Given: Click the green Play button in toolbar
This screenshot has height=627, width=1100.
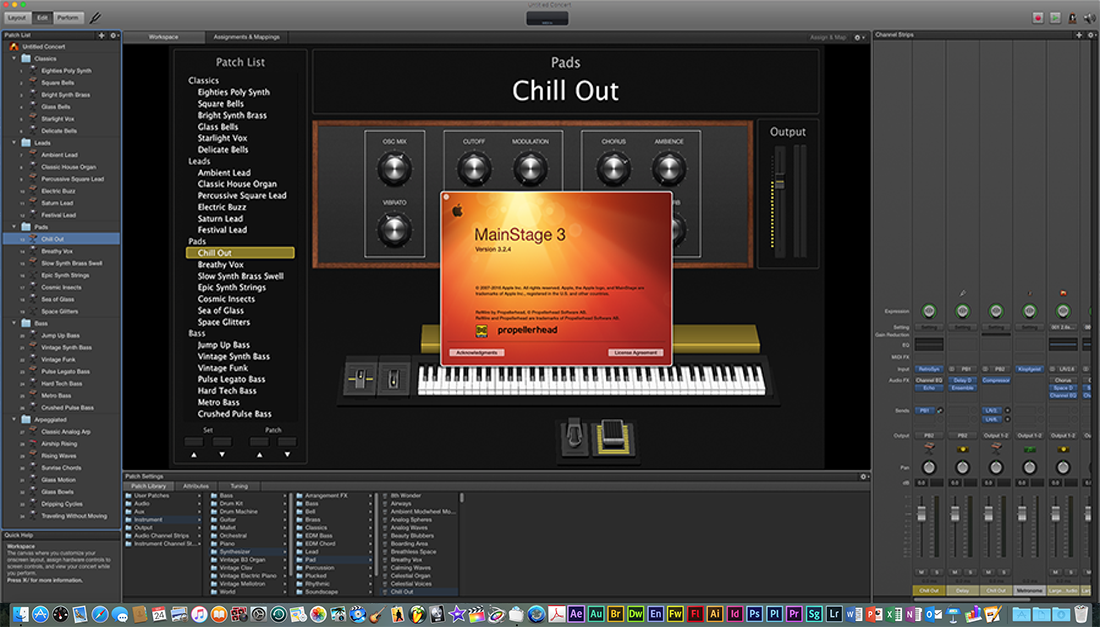Looking at the screenshot, I should (1055, 18).
